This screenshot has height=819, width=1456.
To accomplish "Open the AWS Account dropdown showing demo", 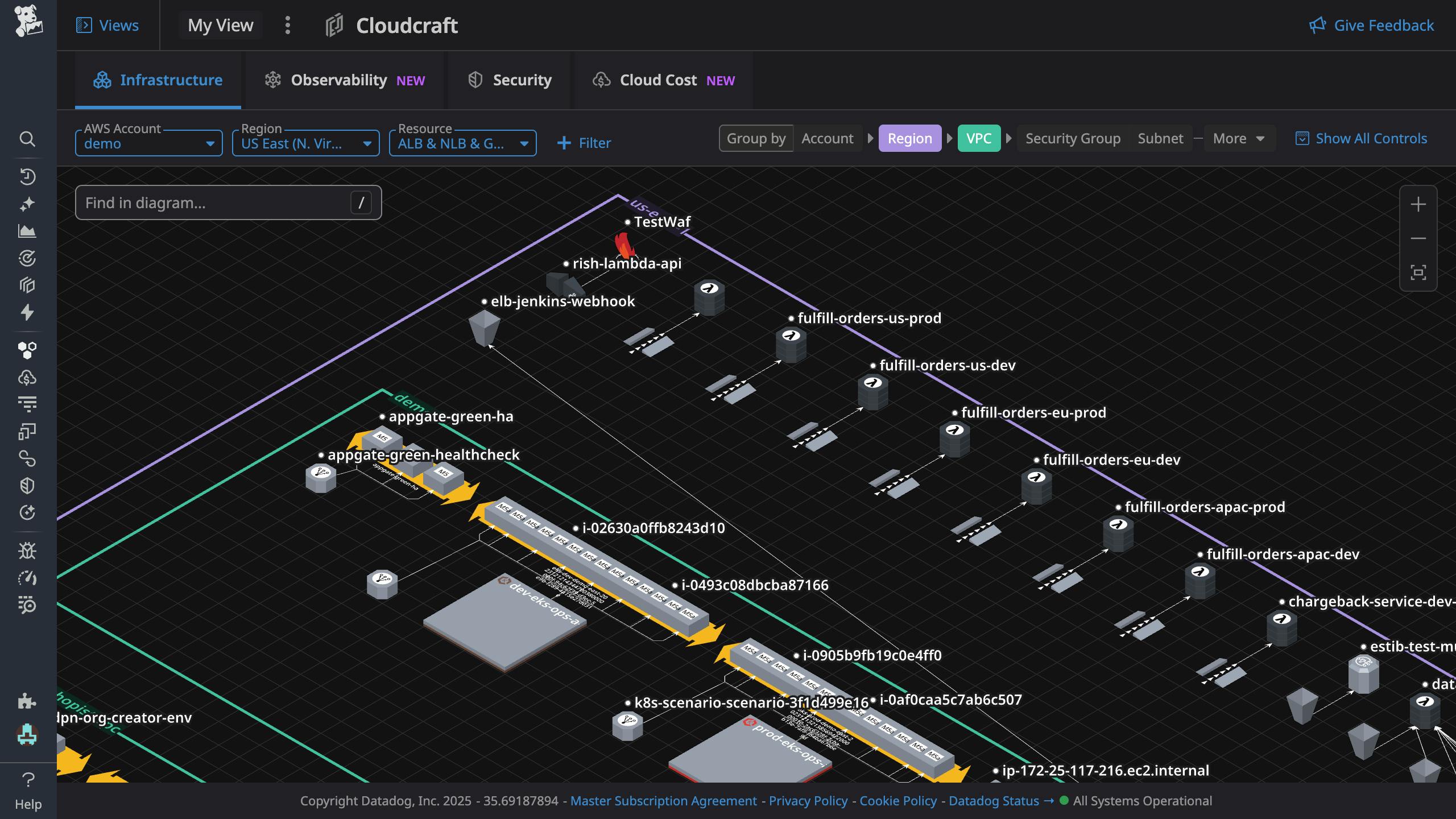I will [x=149, y=143].
